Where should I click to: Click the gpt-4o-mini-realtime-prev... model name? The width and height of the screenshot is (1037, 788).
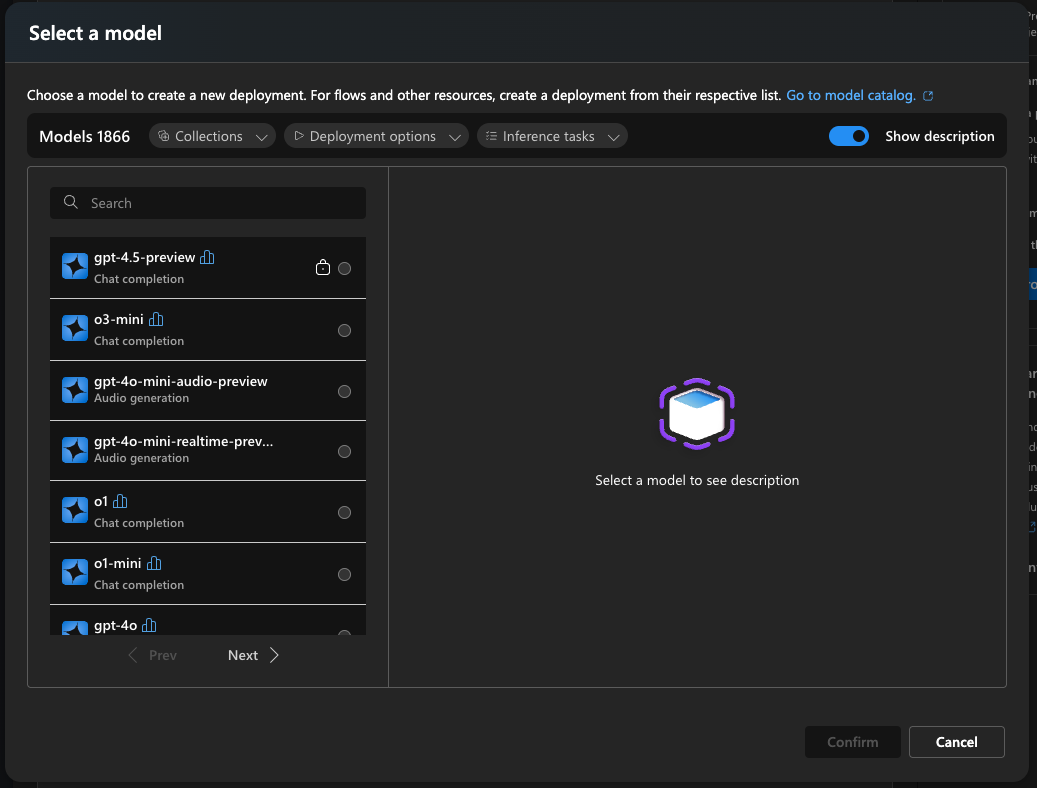click(183, 441)
